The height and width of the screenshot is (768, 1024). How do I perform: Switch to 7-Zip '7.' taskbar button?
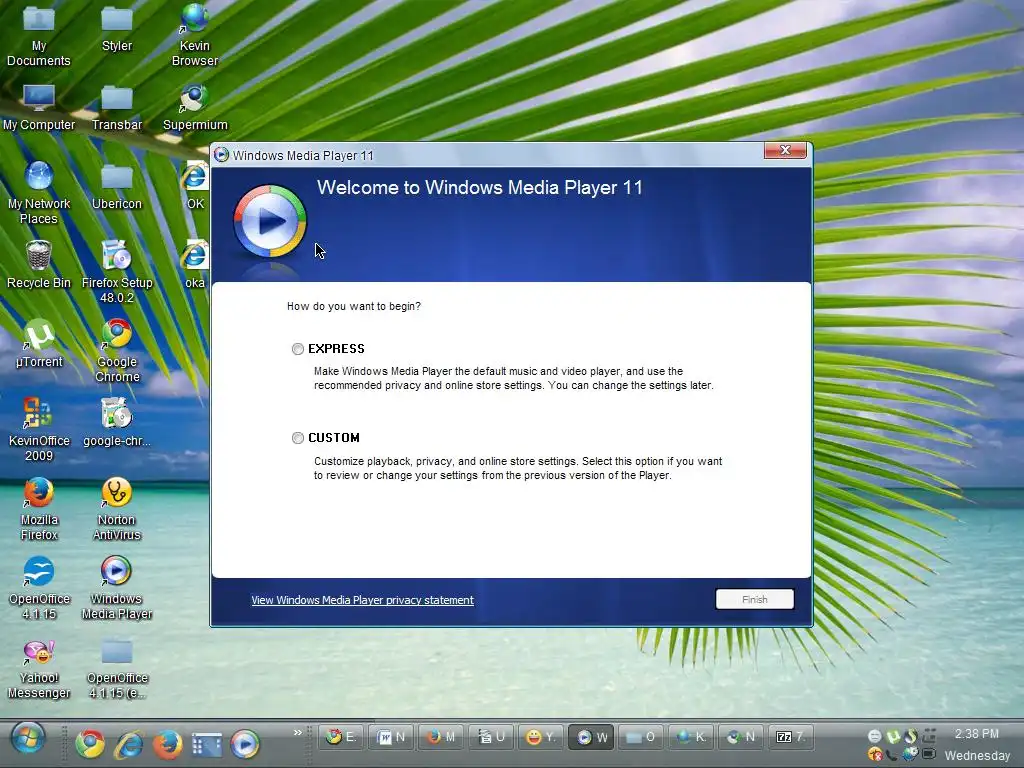click(x=790, y=737)
